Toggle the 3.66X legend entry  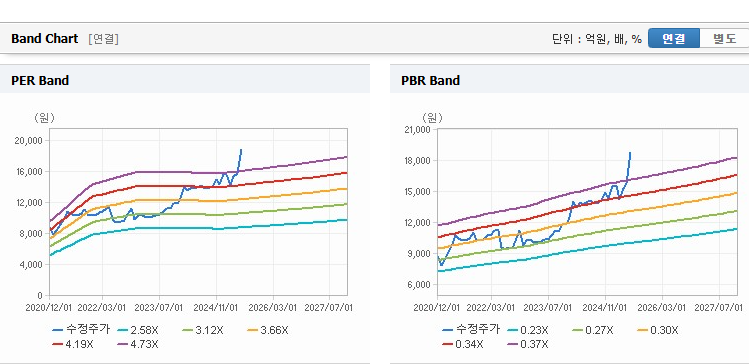click(268, 330)
